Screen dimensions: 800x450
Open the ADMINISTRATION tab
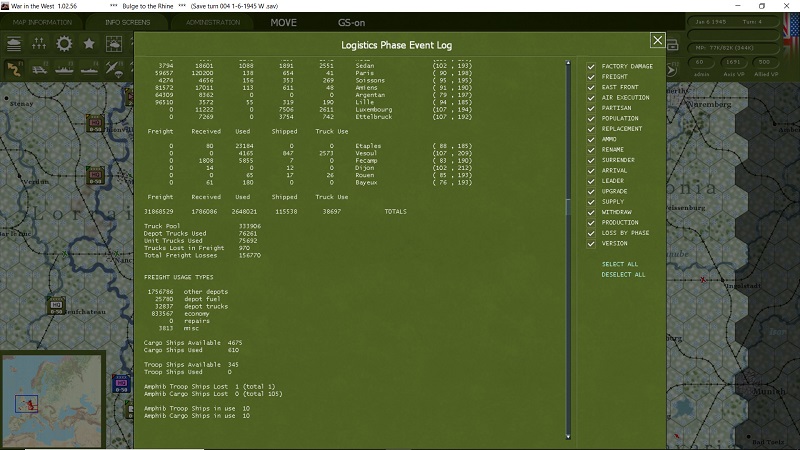213,22
